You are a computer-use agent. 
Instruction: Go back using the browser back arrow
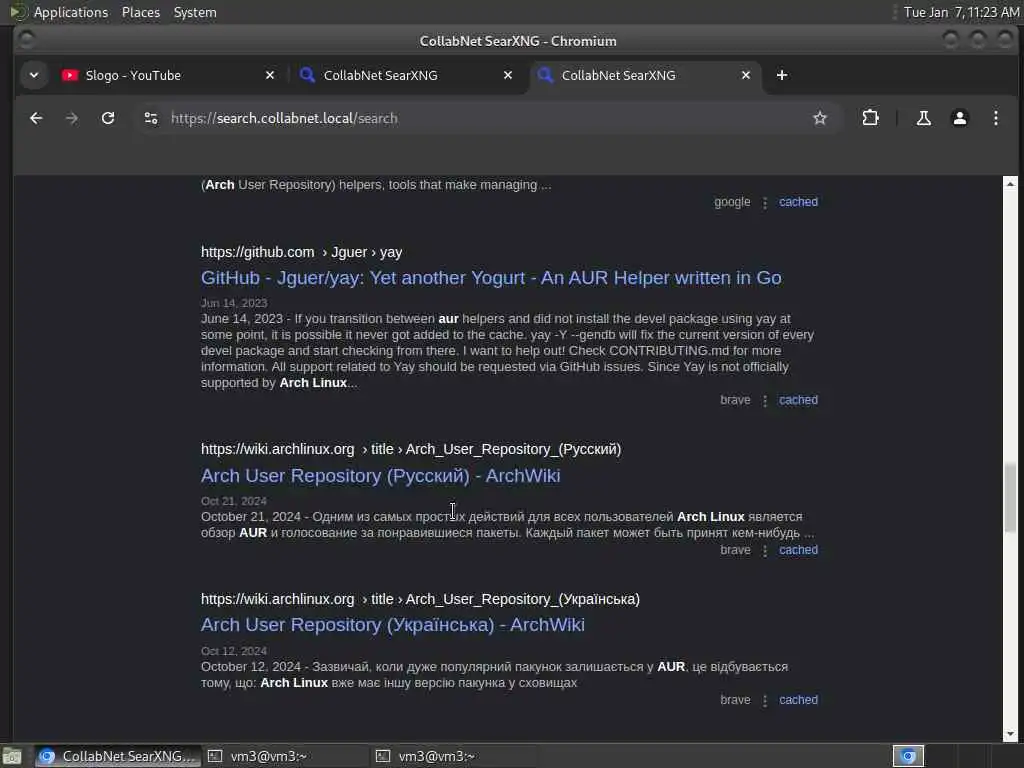(x=36, y=118)
